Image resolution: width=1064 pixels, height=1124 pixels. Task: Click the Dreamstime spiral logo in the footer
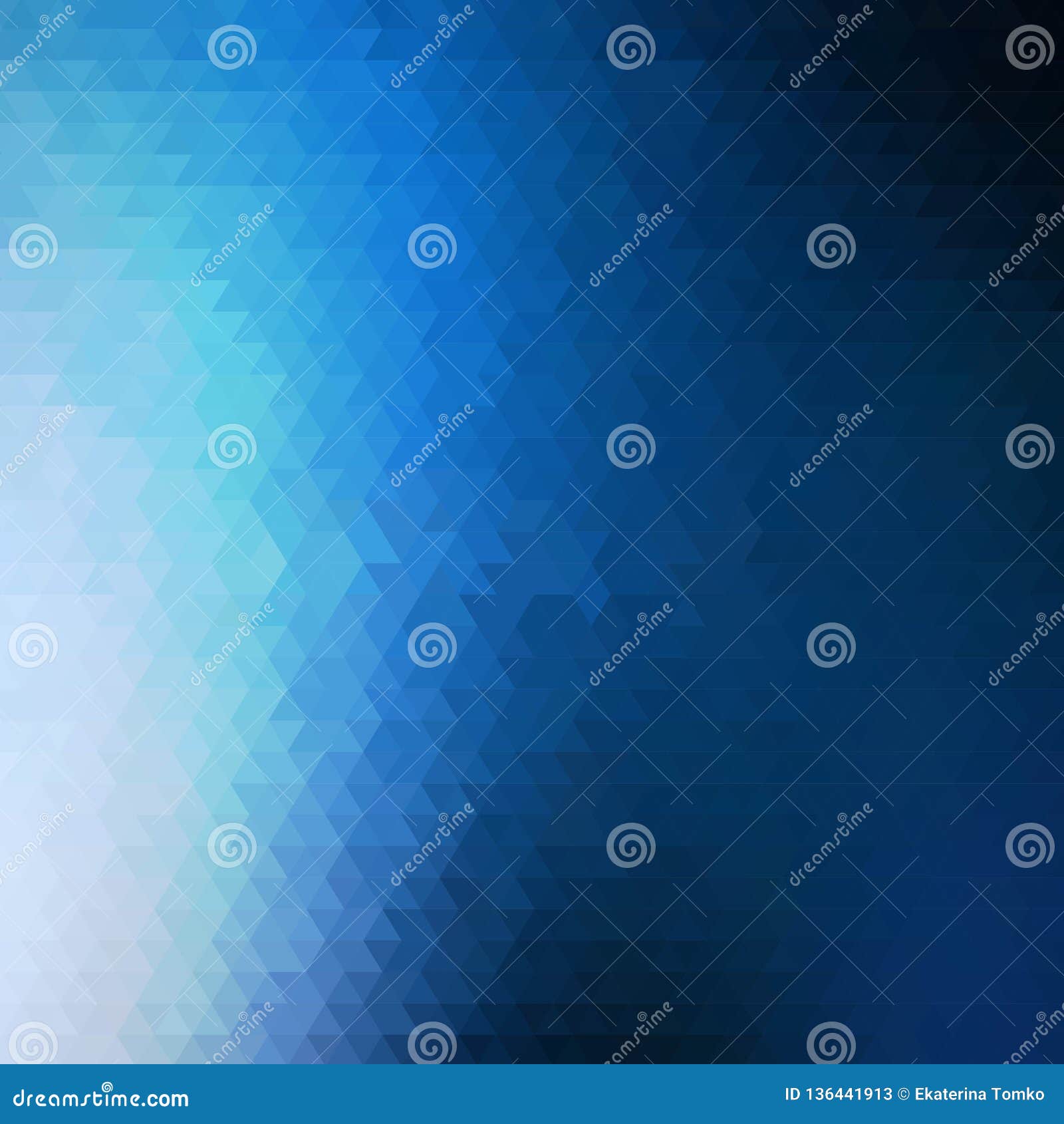click(107, 1085)
